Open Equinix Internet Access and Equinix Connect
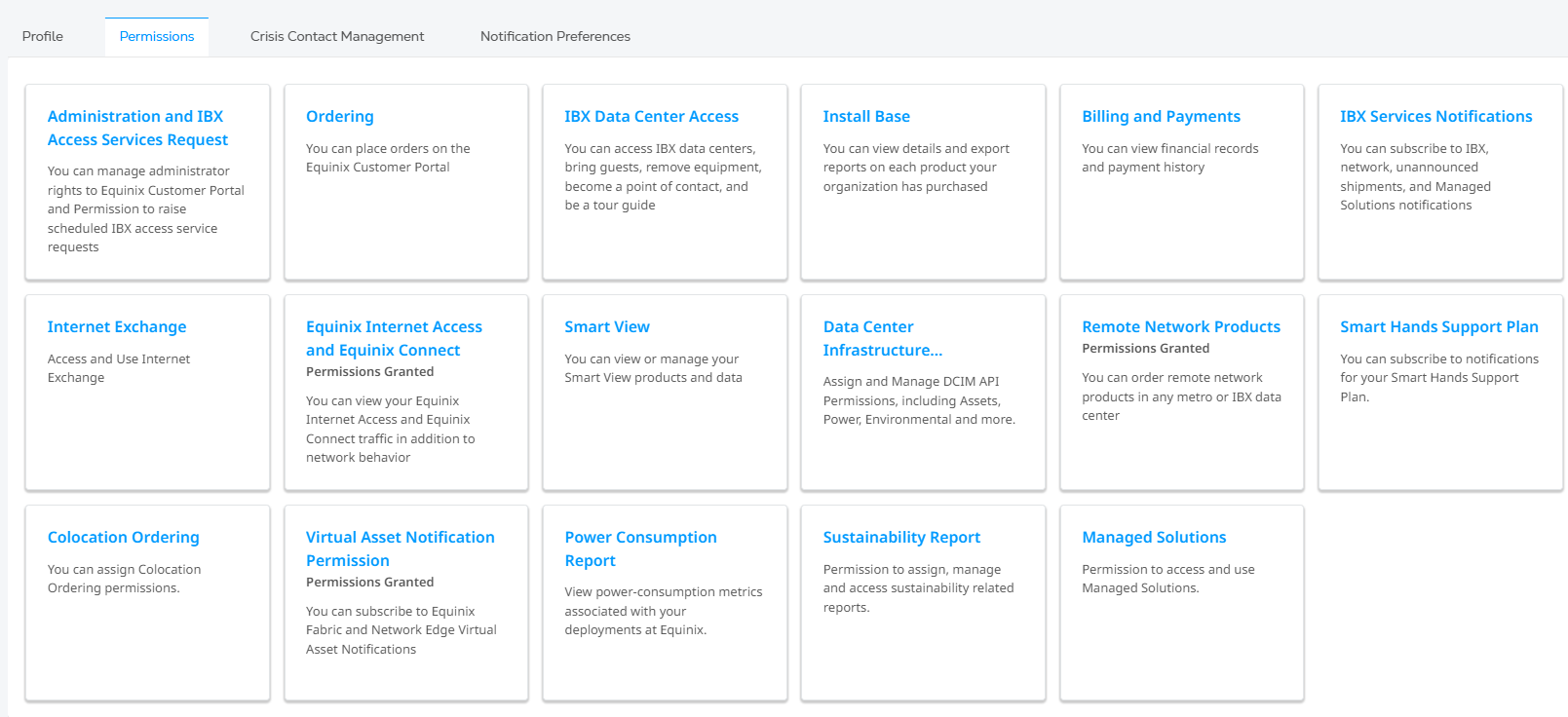1568x717 pixels. click(394, 338)
